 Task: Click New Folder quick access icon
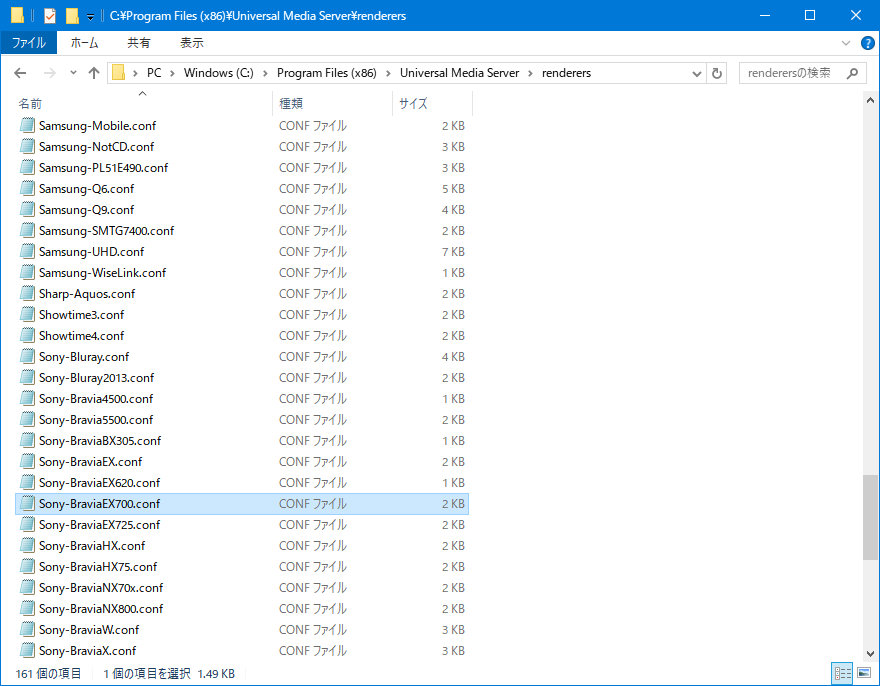(x=72, y=15)
